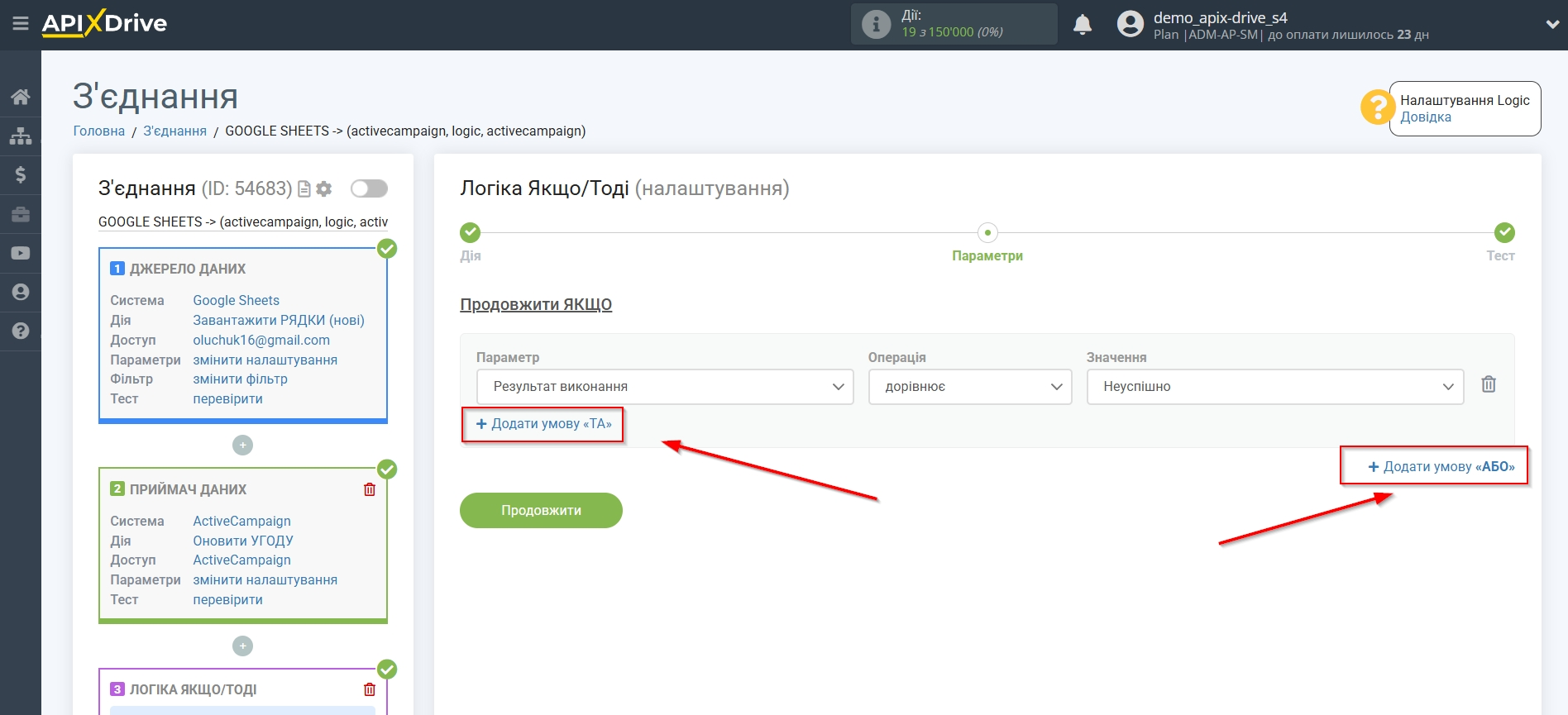Open the З'єднання breadcrumb link

[x=174, y=131]
